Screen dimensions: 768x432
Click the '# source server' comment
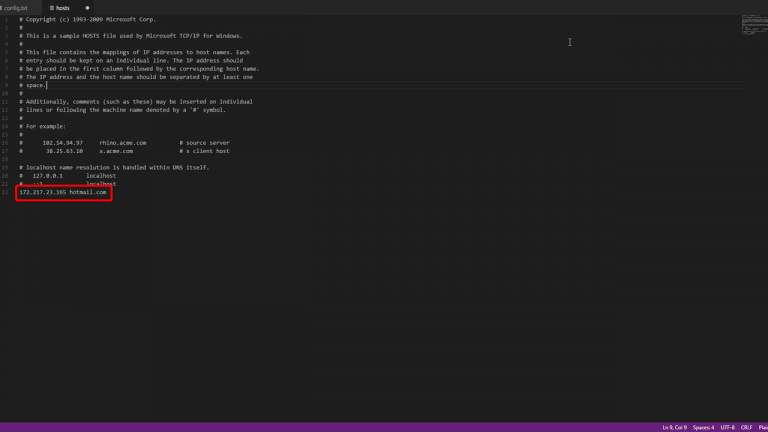(204, 143)
